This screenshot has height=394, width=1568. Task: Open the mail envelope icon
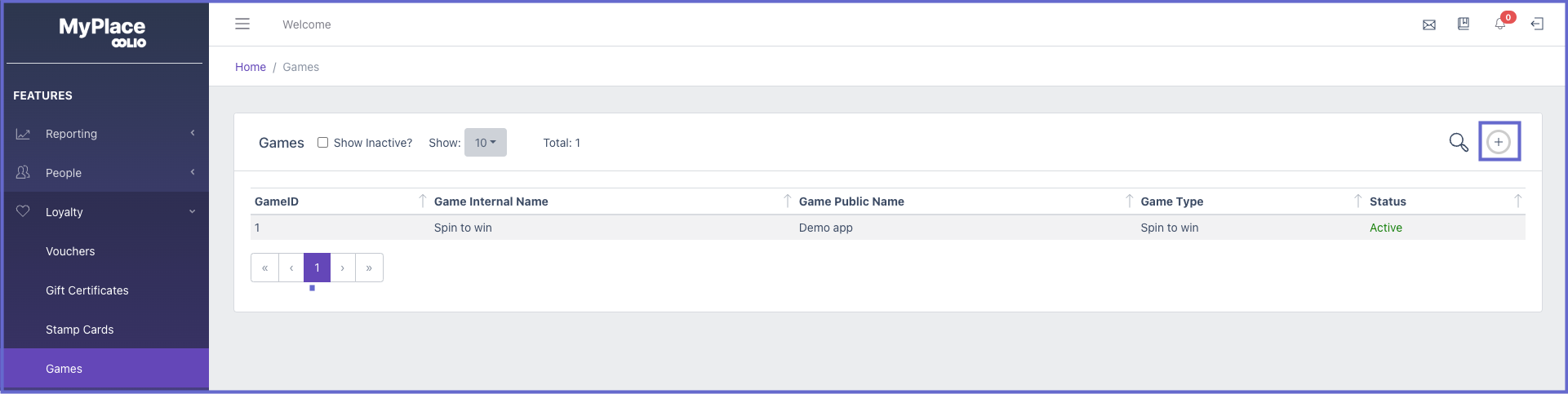(x=1429, y=25)
